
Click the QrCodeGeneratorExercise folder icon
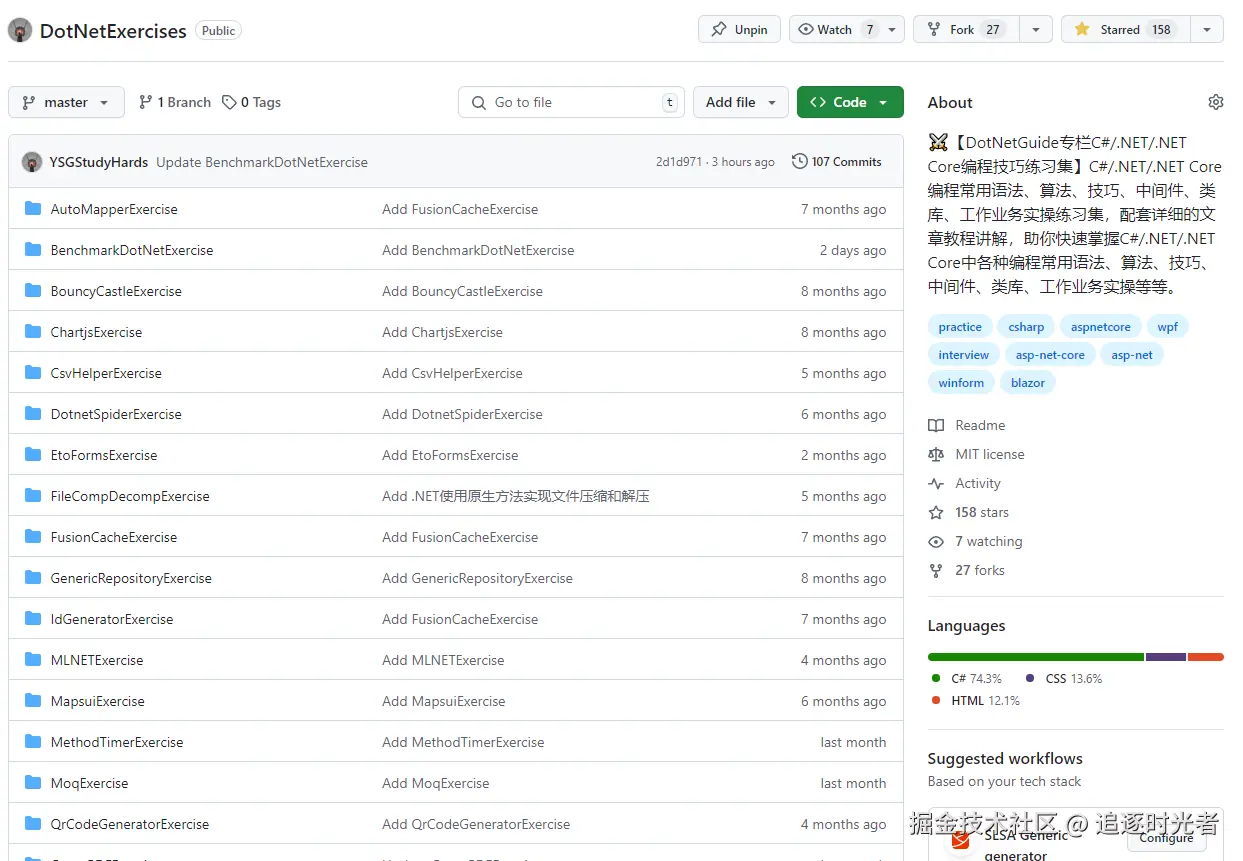point(33,824)
